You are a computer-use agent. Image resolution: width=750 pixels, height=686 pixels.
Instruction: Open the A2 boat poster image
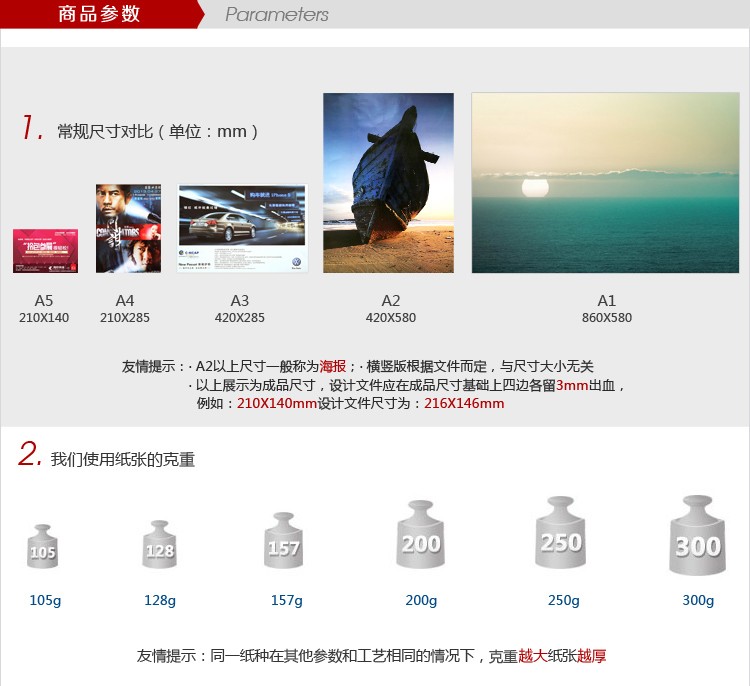(x=388, y=183)
